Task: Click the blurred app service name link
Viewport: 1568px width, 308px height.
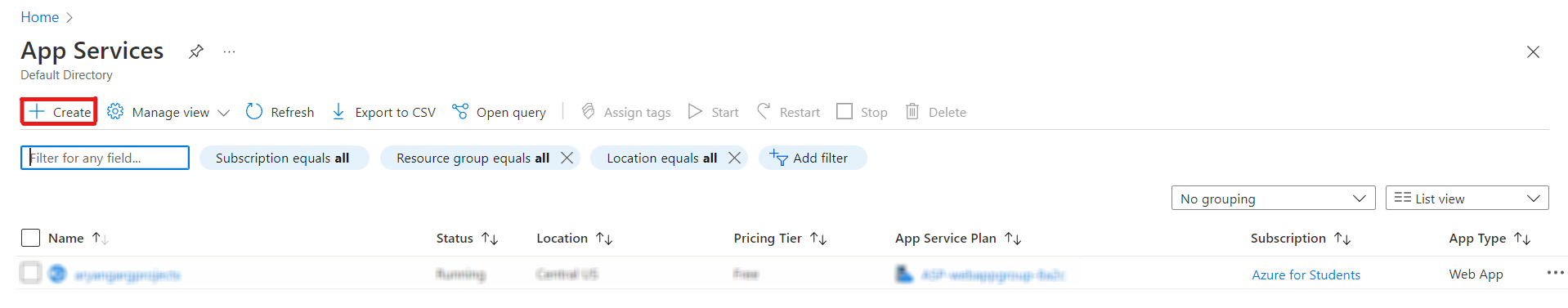Action: click(127, 275)
